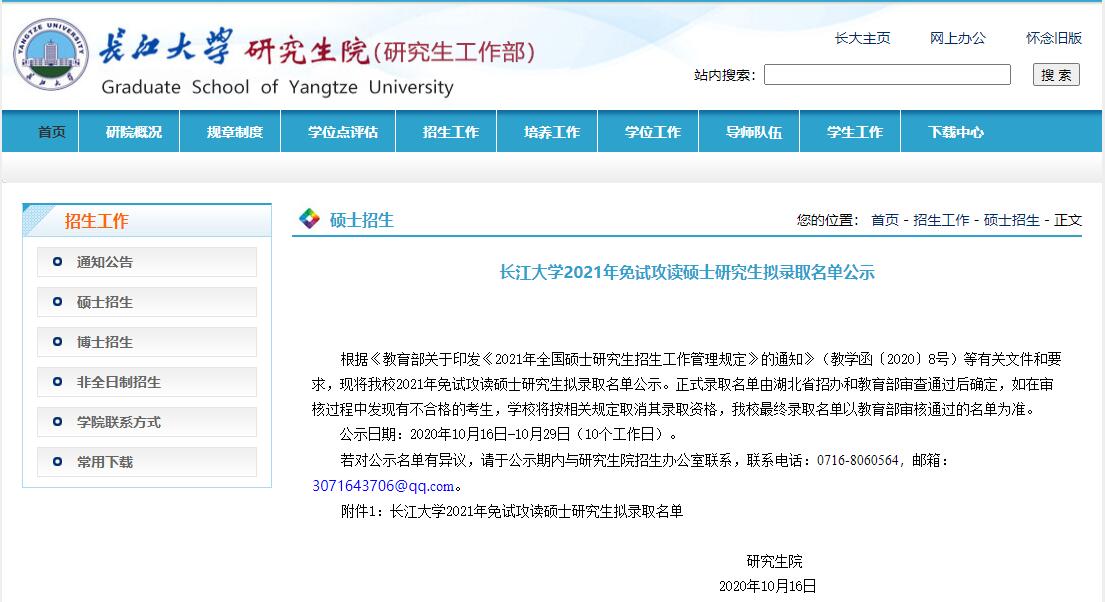Click the 搜索 search button
The width and height of the screenshot is (1105, 602).
(x=1056, y=75)
